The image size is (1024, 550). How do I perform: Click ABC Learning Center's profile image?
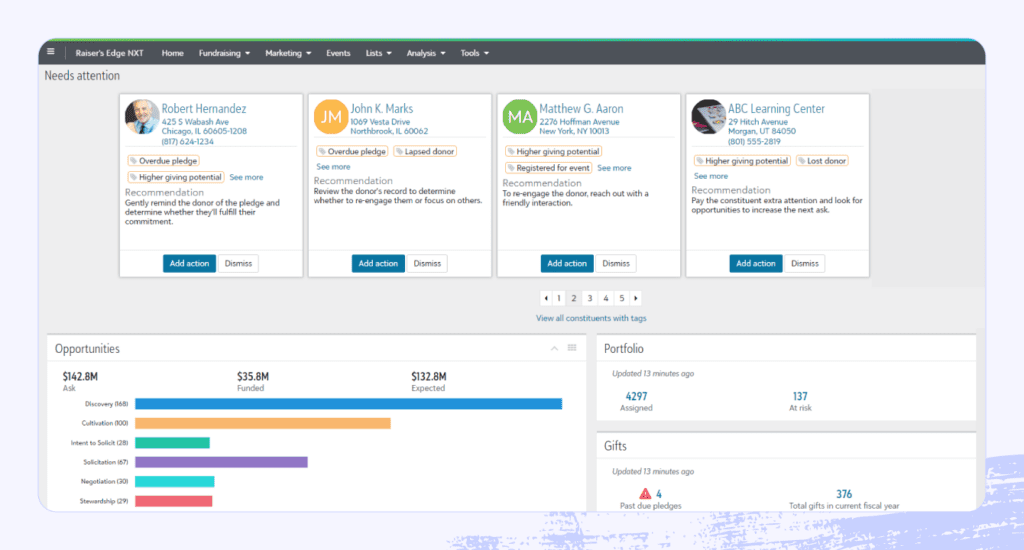pos(709,117)
